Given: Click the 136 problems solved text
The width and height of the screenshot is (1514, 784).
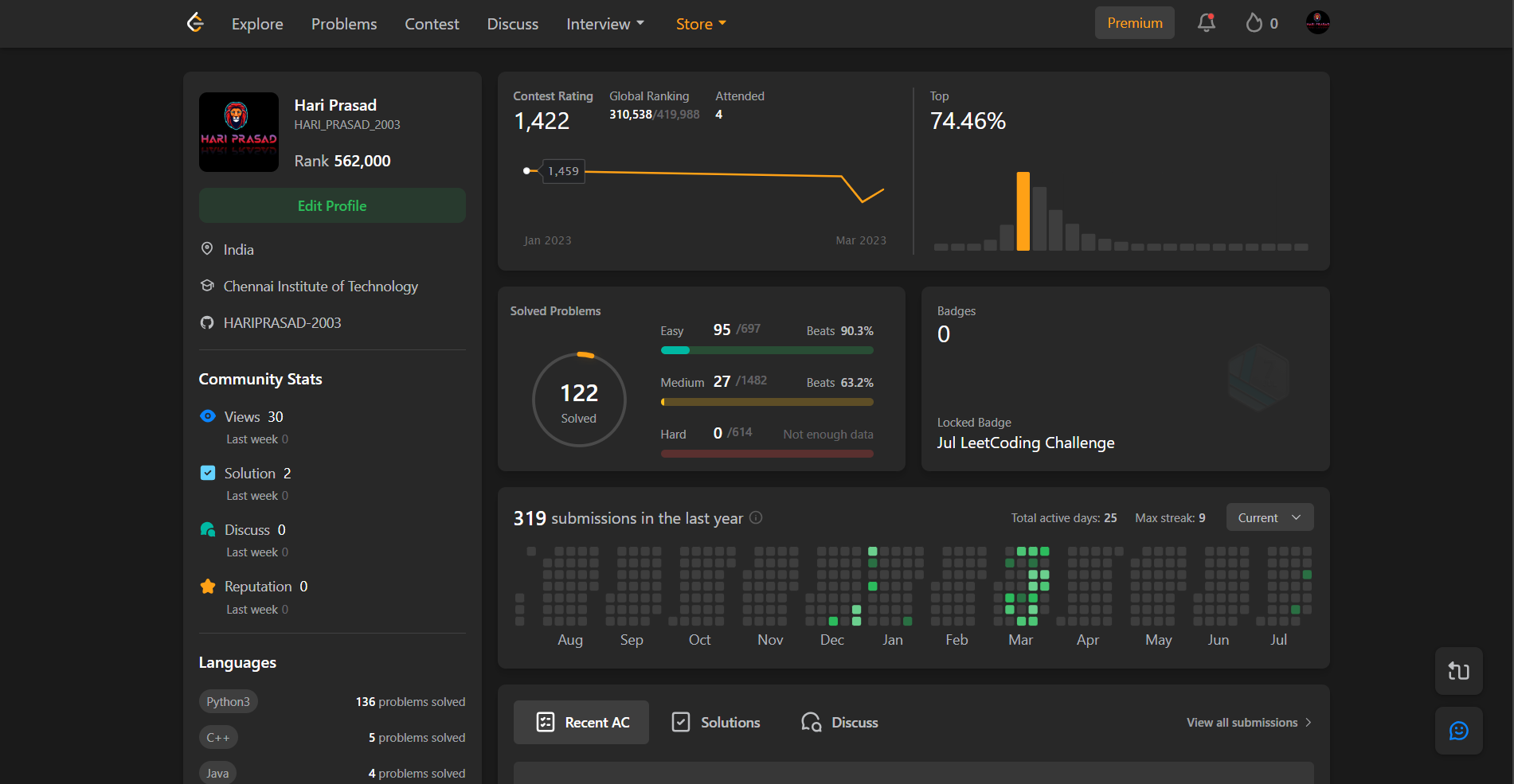Looking at the screenshot, I should 410,701.
